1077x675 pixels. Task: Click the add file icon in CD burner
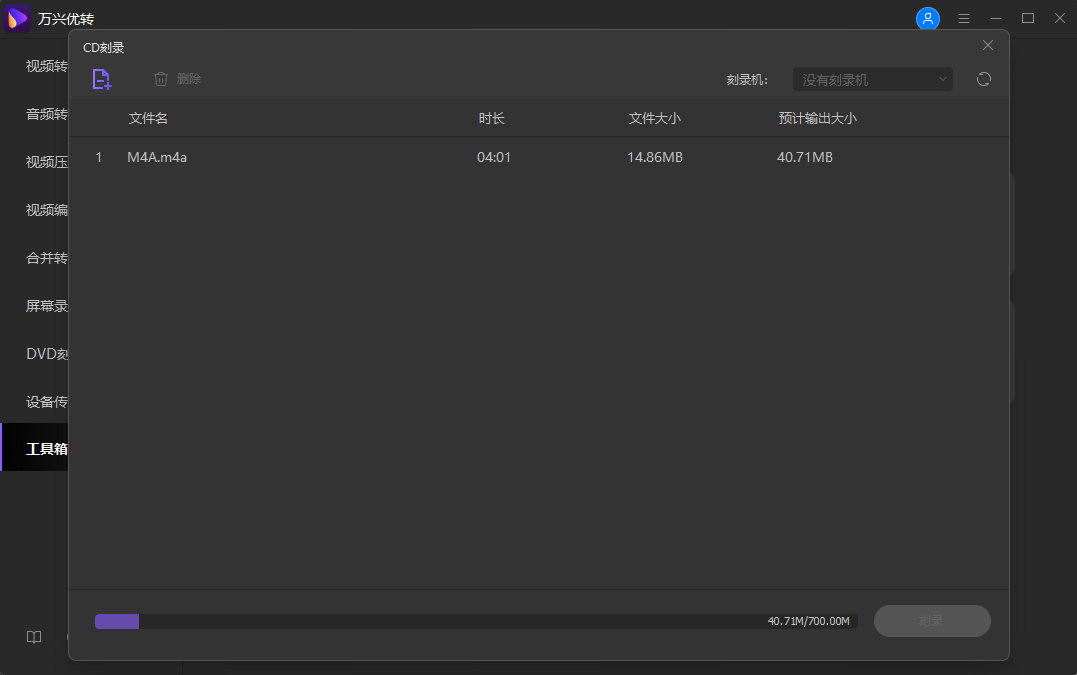click(x=102, y=79)
